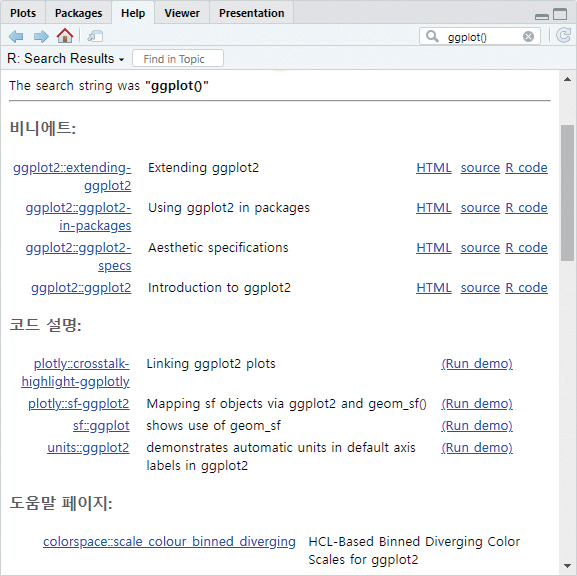Open ggplot2::ggplot2-specs vignette link
Viewport: 577px width, 576px height.
(x=78, y=257)
